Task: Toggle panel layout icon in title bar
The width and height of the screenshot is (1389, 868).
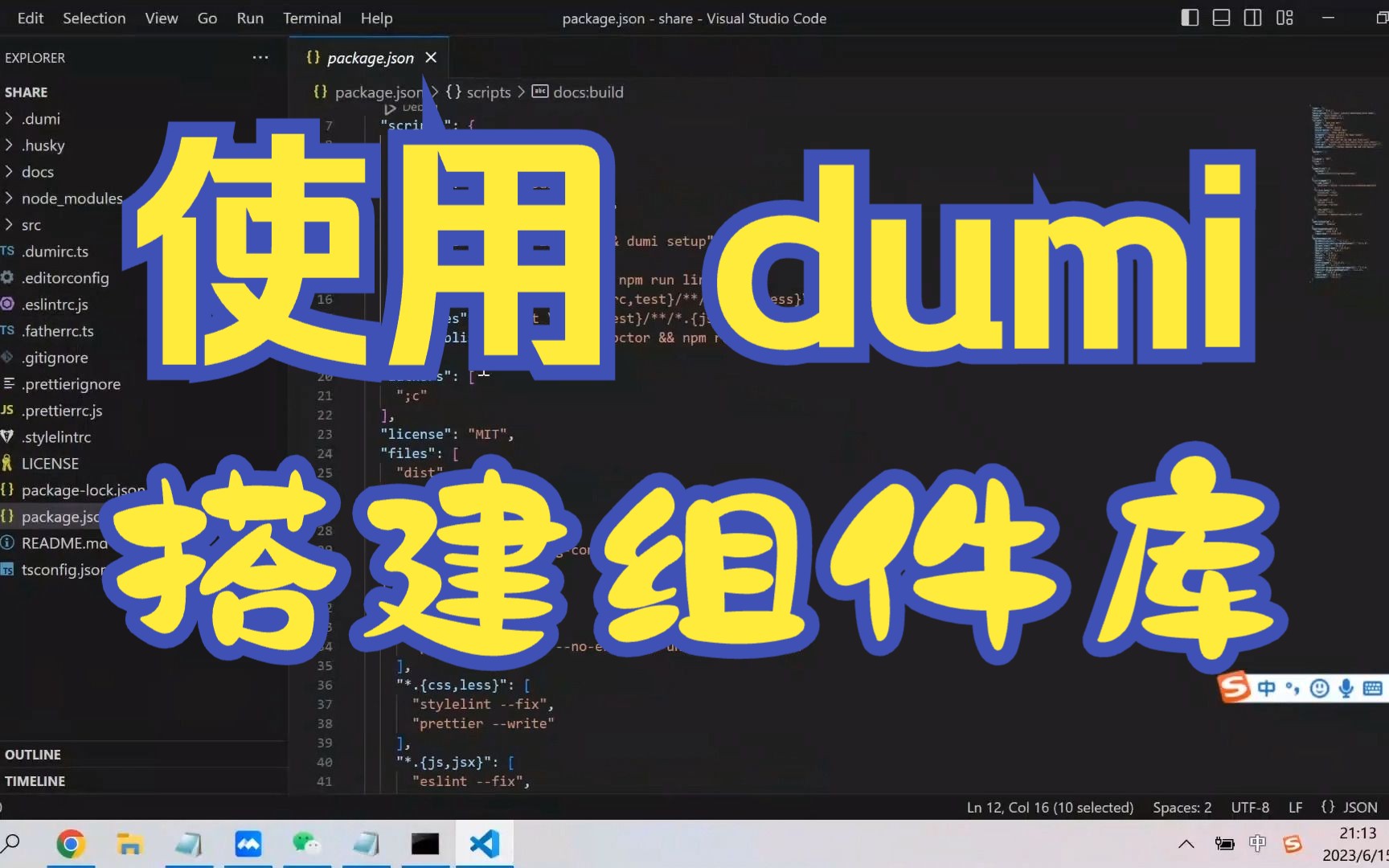Action: pyautogui.click(x=1221, y=18)
